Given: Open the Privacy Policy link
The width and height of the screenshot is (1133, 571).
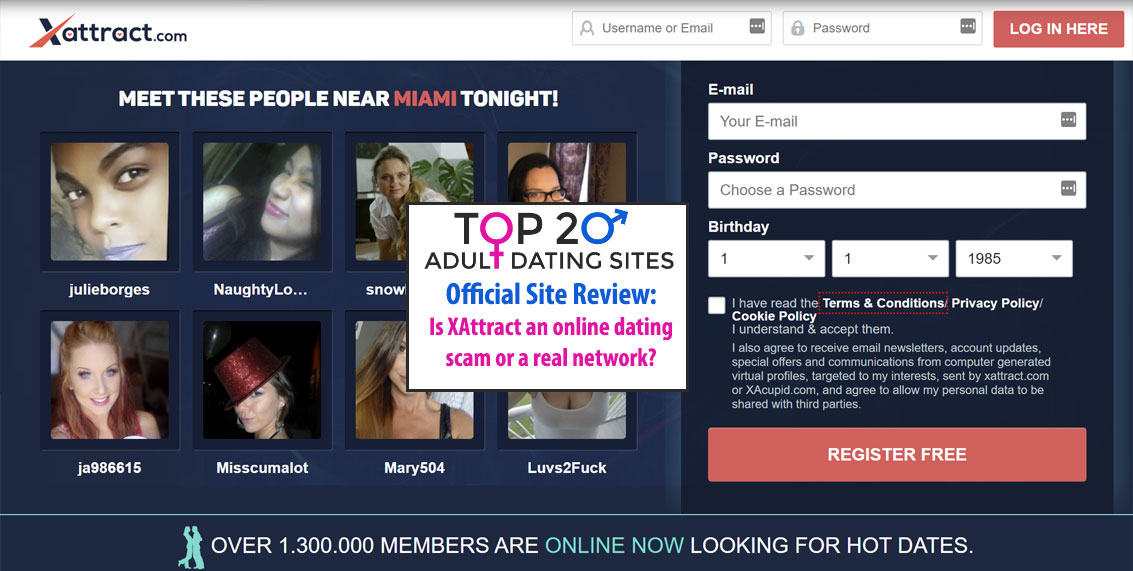Looking at the screenshot, I should (995, 304).
